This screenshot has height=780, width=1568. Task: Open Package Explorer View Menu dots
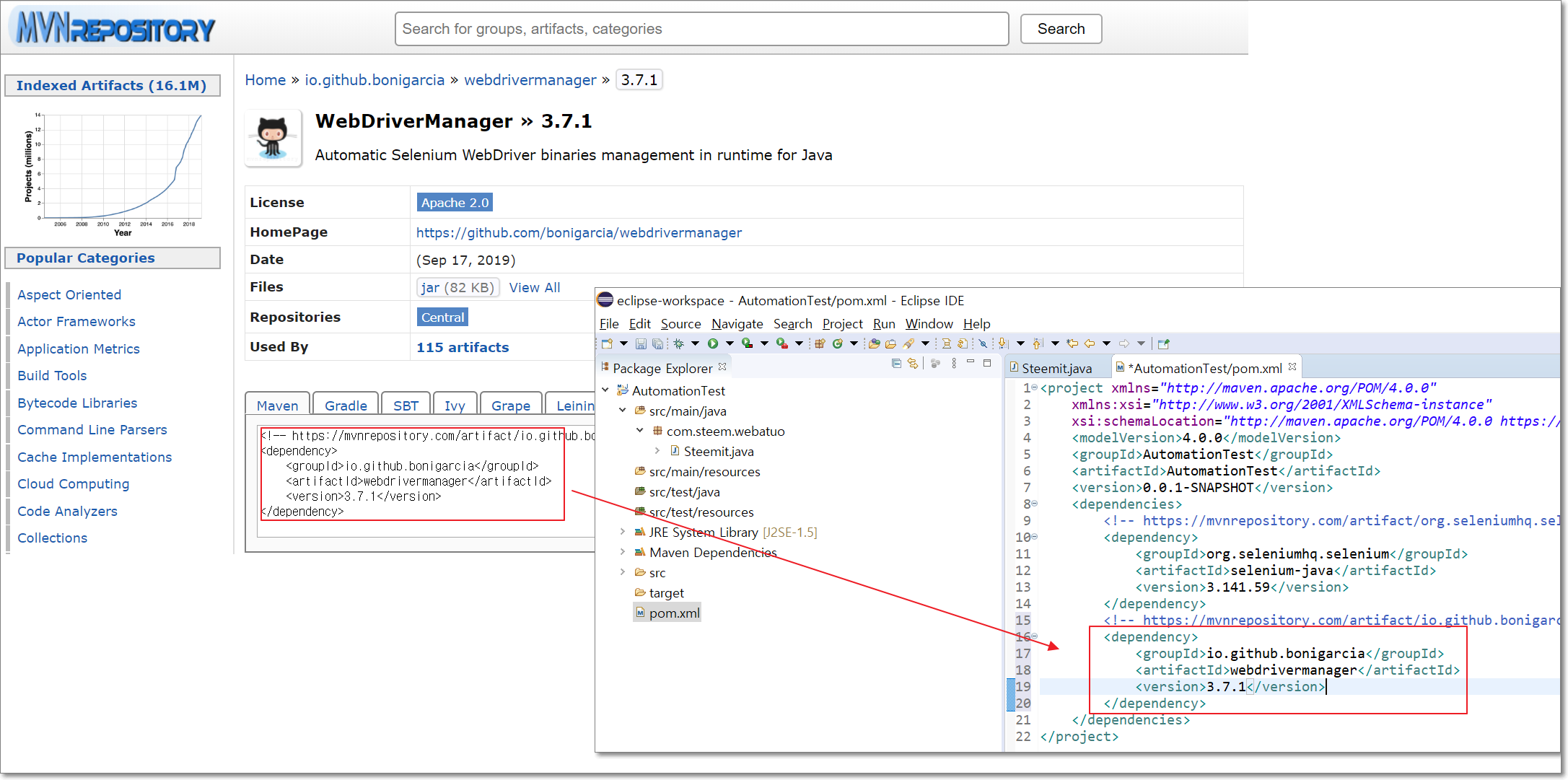954,364
